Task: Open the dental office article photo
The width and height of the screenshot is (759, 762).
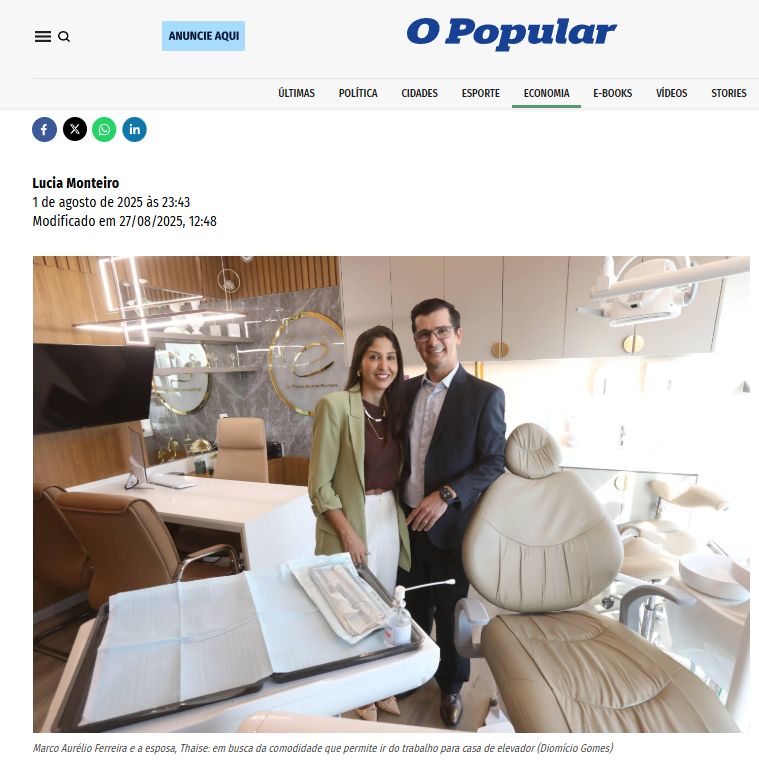Action: [391, 494]
